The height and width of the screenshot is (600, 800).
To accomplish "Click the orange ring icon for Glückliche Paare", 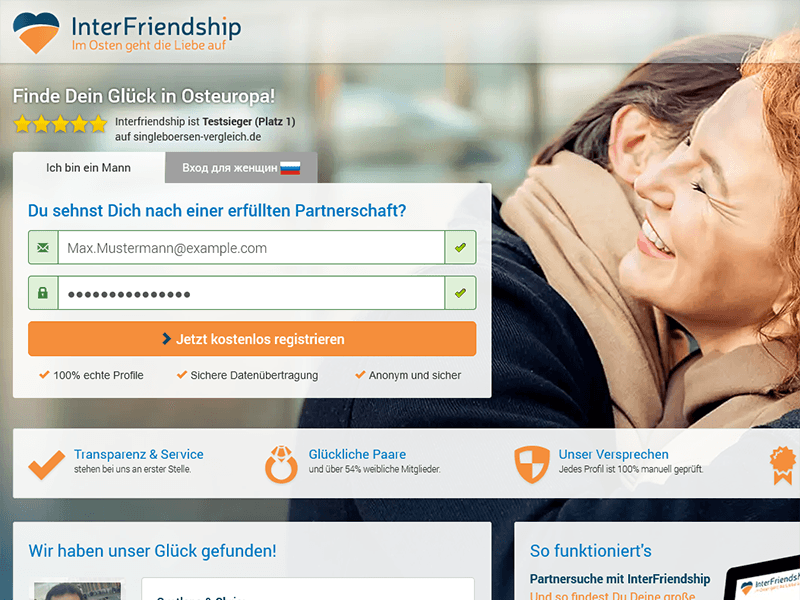I will [x=281, y=464].
